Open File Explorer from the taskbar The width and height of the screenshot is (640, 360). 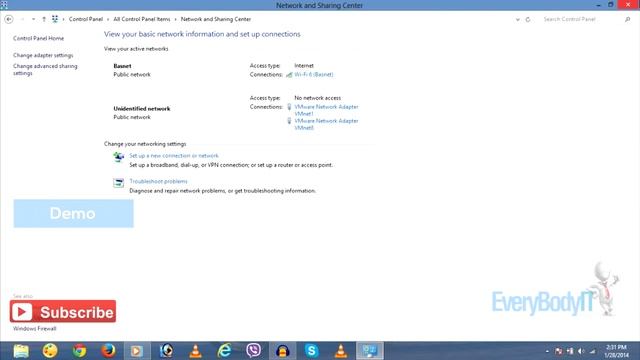[21, 351]
